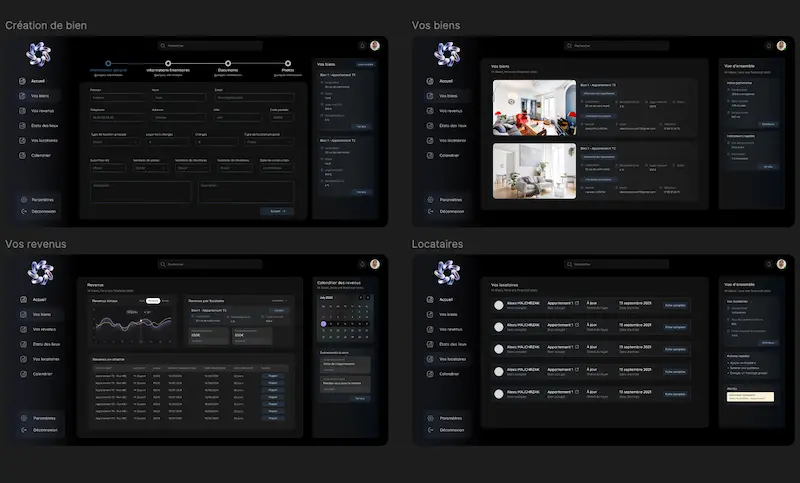Screen dimensions: 800x483
Task: Focus the Email input field
Action: point(254,97)
